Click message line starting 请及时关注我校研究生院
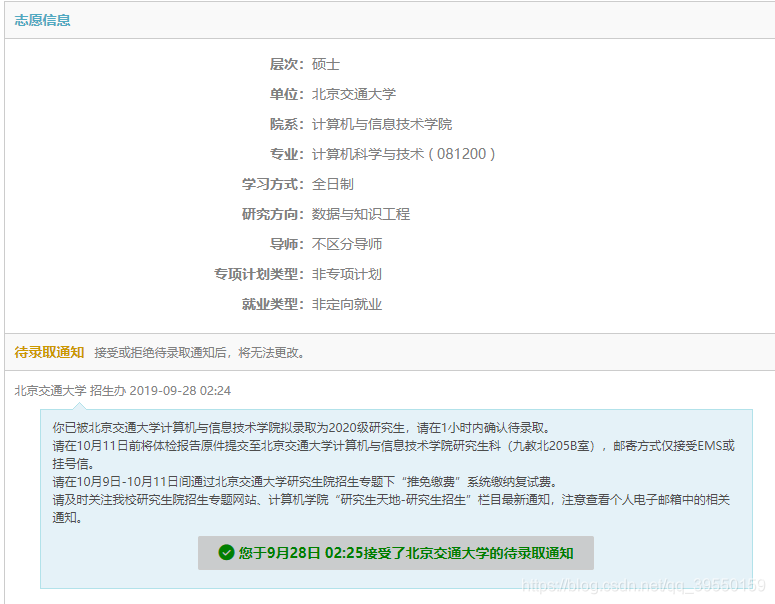The height and width of the screenshot is (604, 775). 391,508
